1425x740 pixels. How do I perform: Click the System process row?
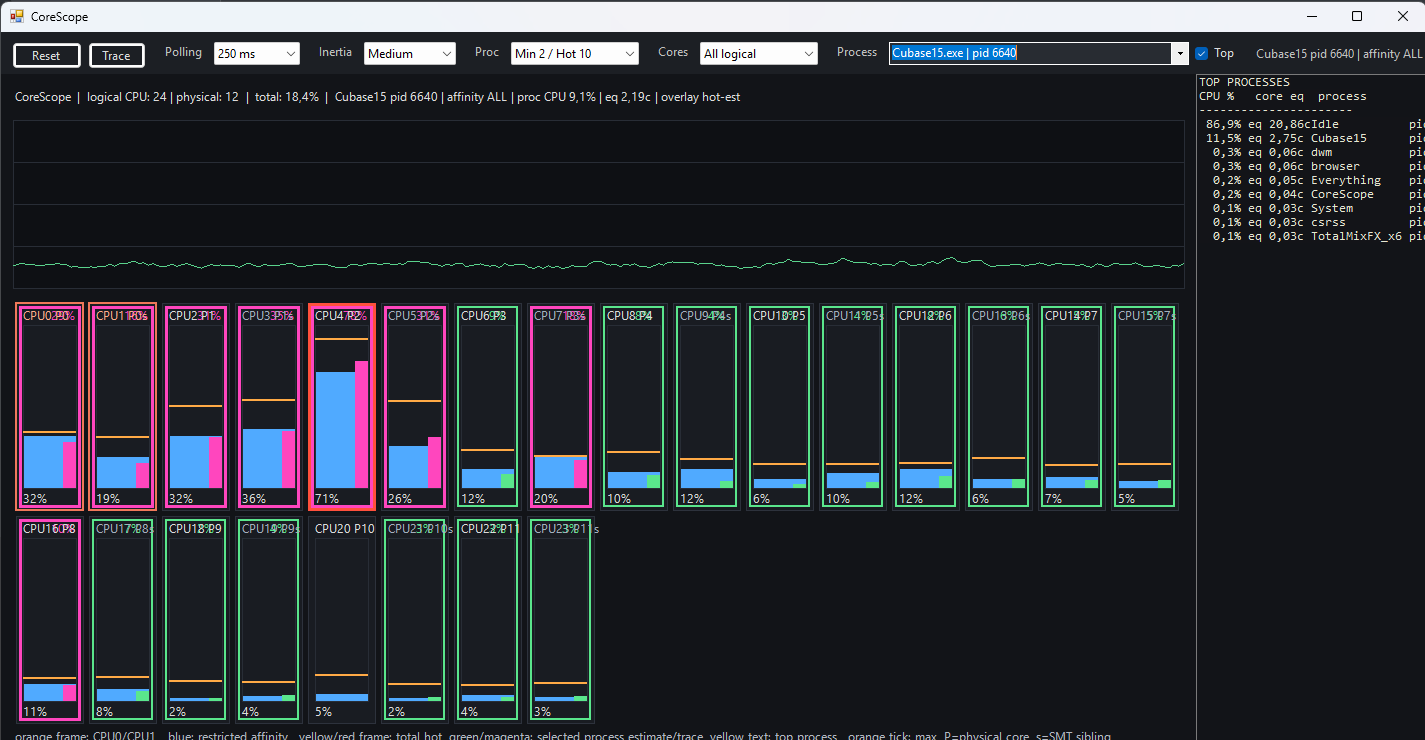(x=1311, y=208)
